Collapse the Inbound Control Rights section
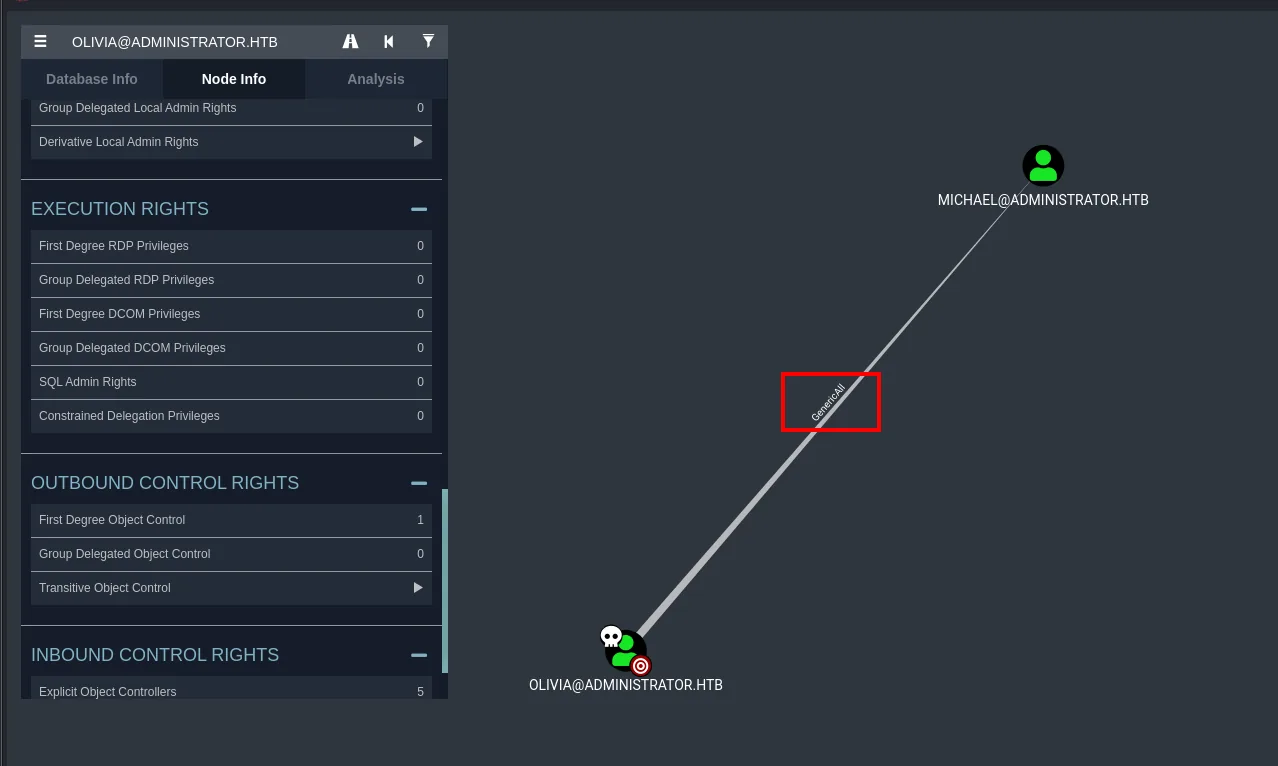1278x766 pixels. pos(419,655)
